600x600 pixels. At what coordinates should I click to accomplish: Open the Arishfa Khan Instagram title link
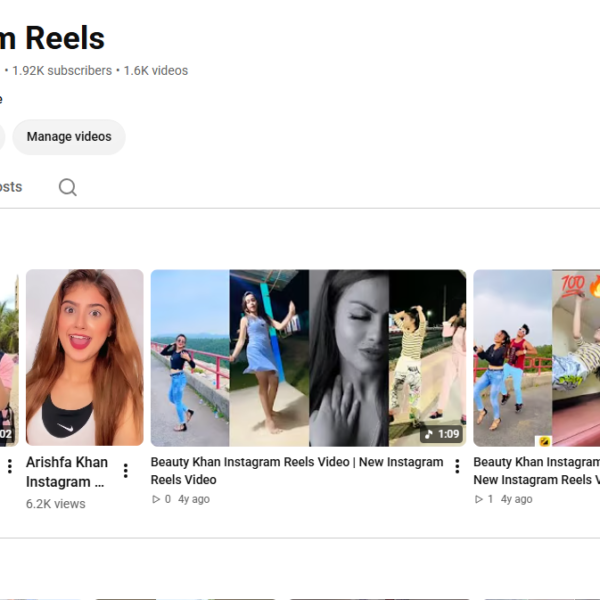coord(67,472)
